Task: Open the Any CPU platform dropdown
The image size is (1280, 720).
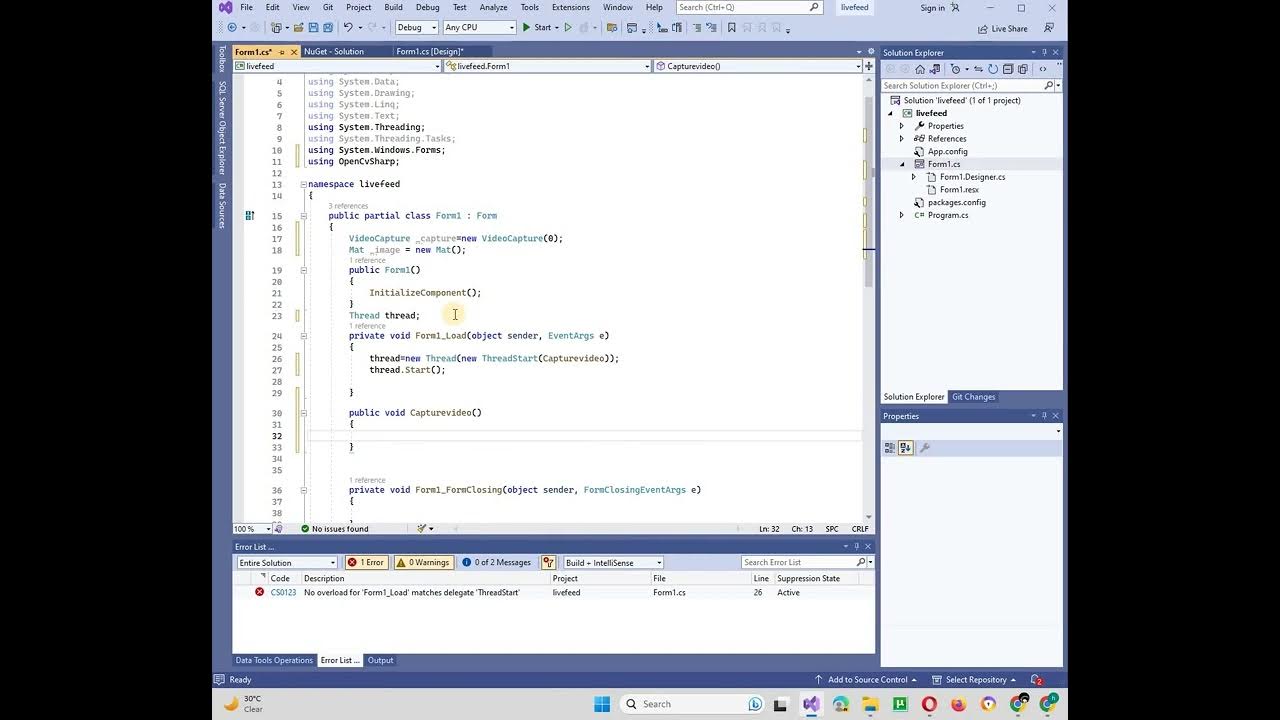Action: pyautogui.click(x=479, y=28)
